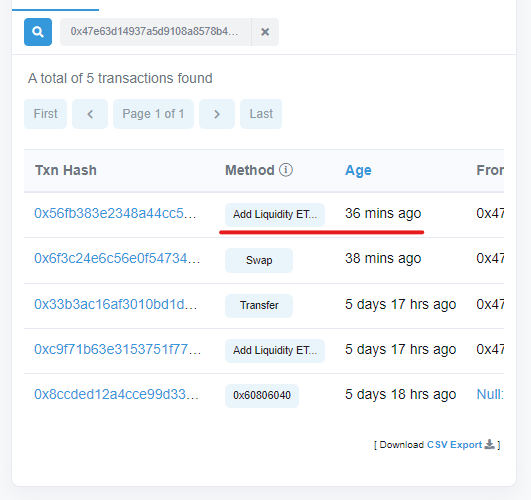Open transaction 0xc9f71b63e3153751f77
Image resolution: width=531 pixels, height=500 pixels.
pyautogui.click(x=118, y=349)
